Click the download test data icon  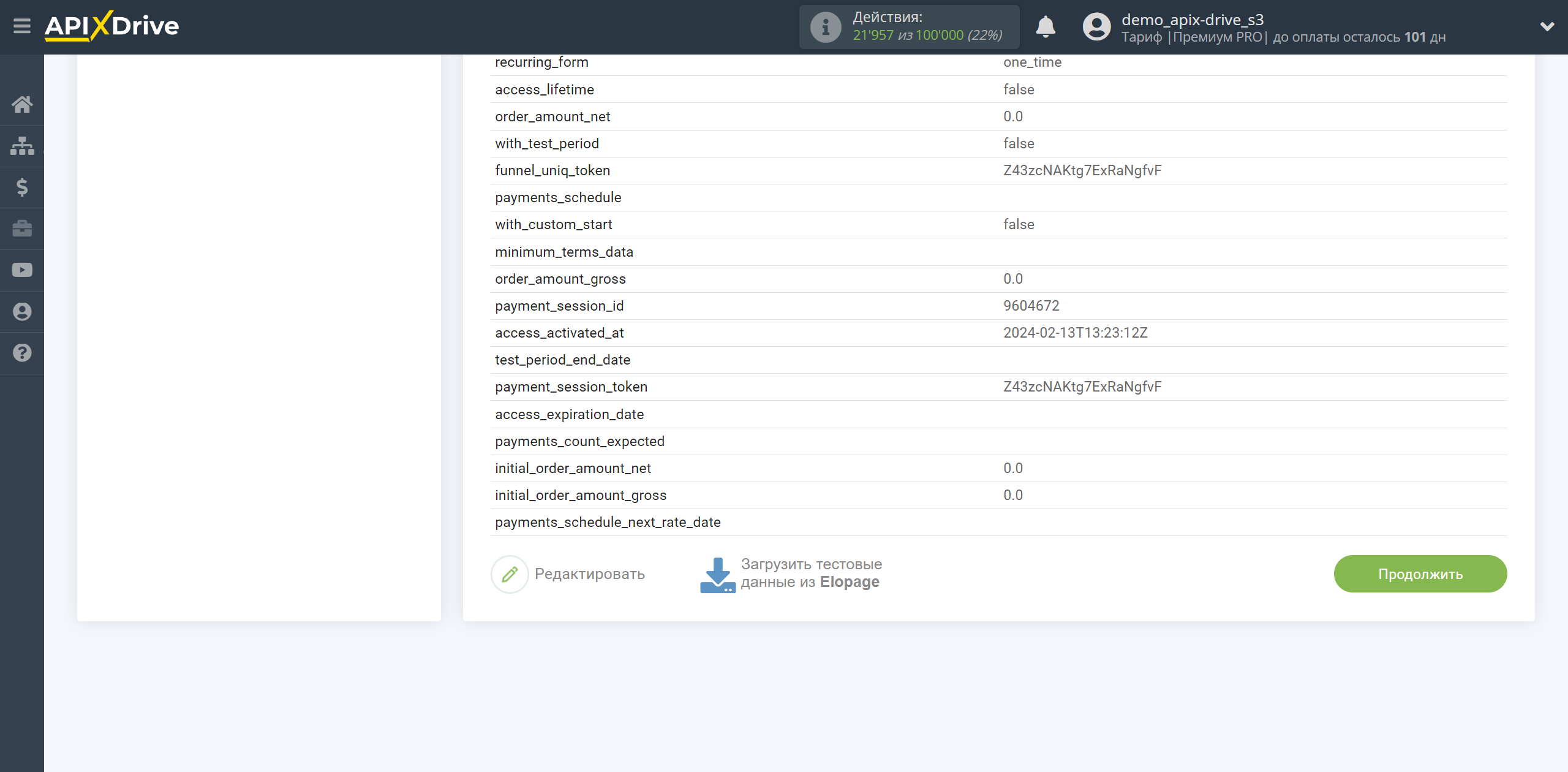pyautogui.click(x=717, y=575)
